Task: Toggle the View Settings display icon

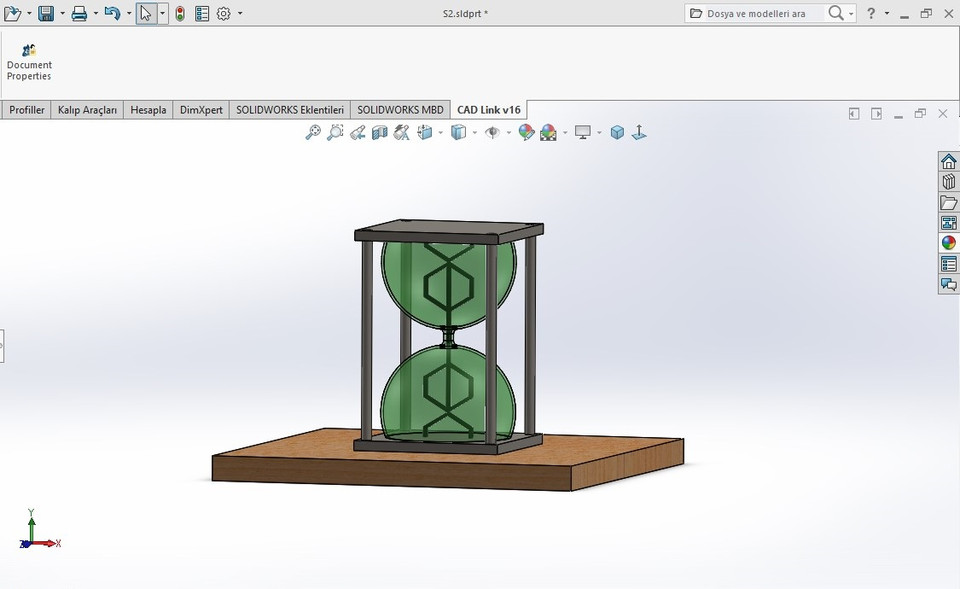Action: (584, 131)
